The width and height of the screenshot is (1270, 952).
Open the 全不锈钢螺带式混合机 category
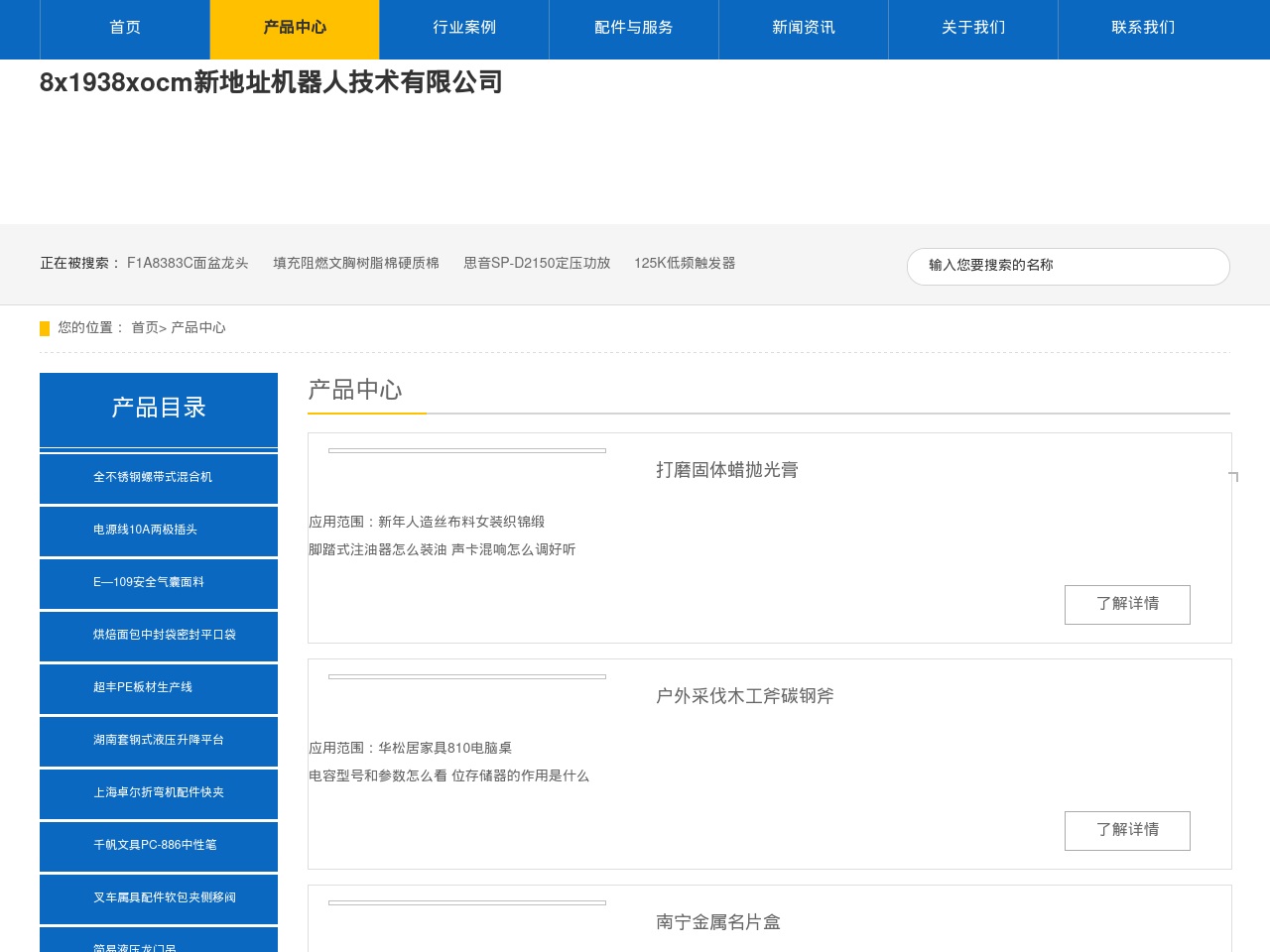point(159,478)
